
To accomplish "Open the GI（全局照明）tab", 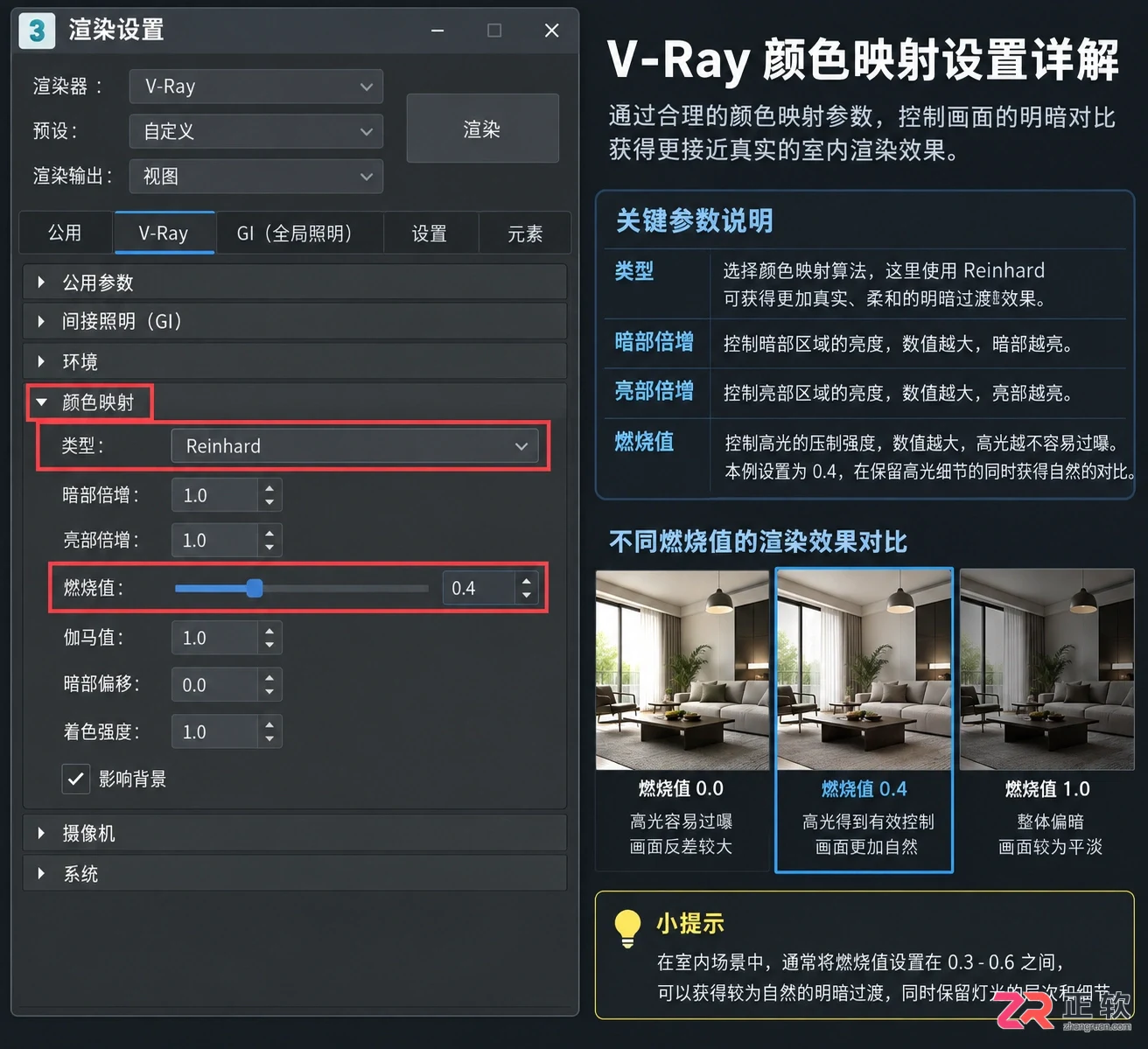I will [298, 233].
